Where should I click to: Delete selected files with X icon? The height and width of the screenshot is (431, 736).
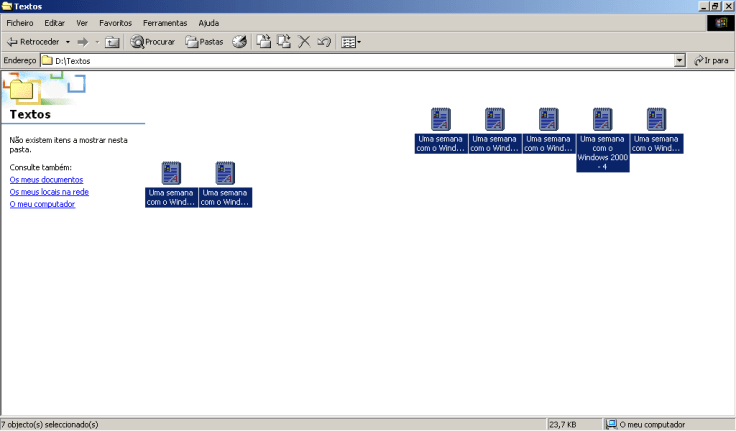[304, 42]
